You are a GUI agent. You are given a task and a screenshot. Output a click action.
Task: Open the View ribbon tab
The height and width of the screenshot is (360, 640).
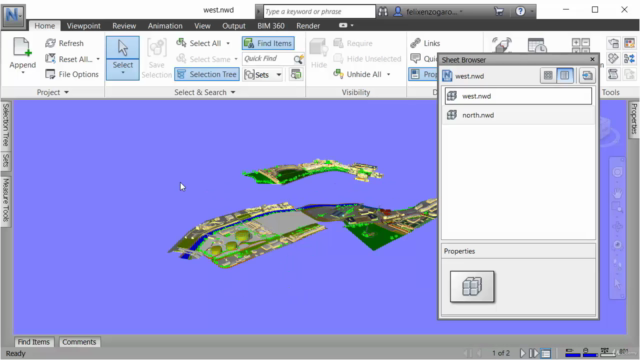[202, 26]
